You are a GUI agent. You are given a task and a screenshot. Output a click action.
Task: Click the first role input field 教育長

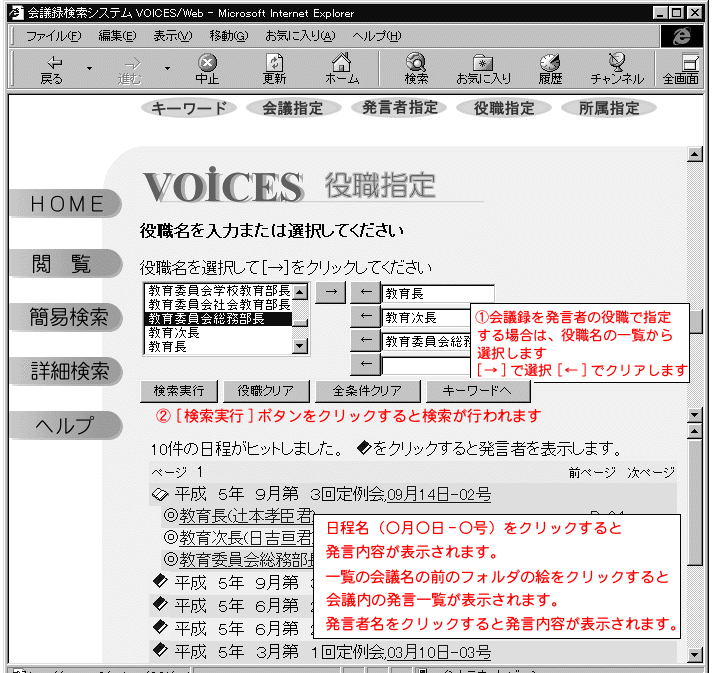click(430, 294)
